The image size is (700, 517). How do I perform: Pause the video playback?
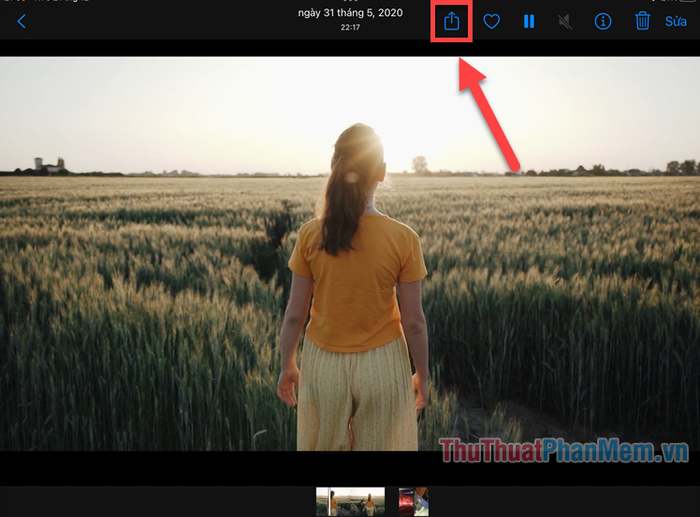[529, 21]
